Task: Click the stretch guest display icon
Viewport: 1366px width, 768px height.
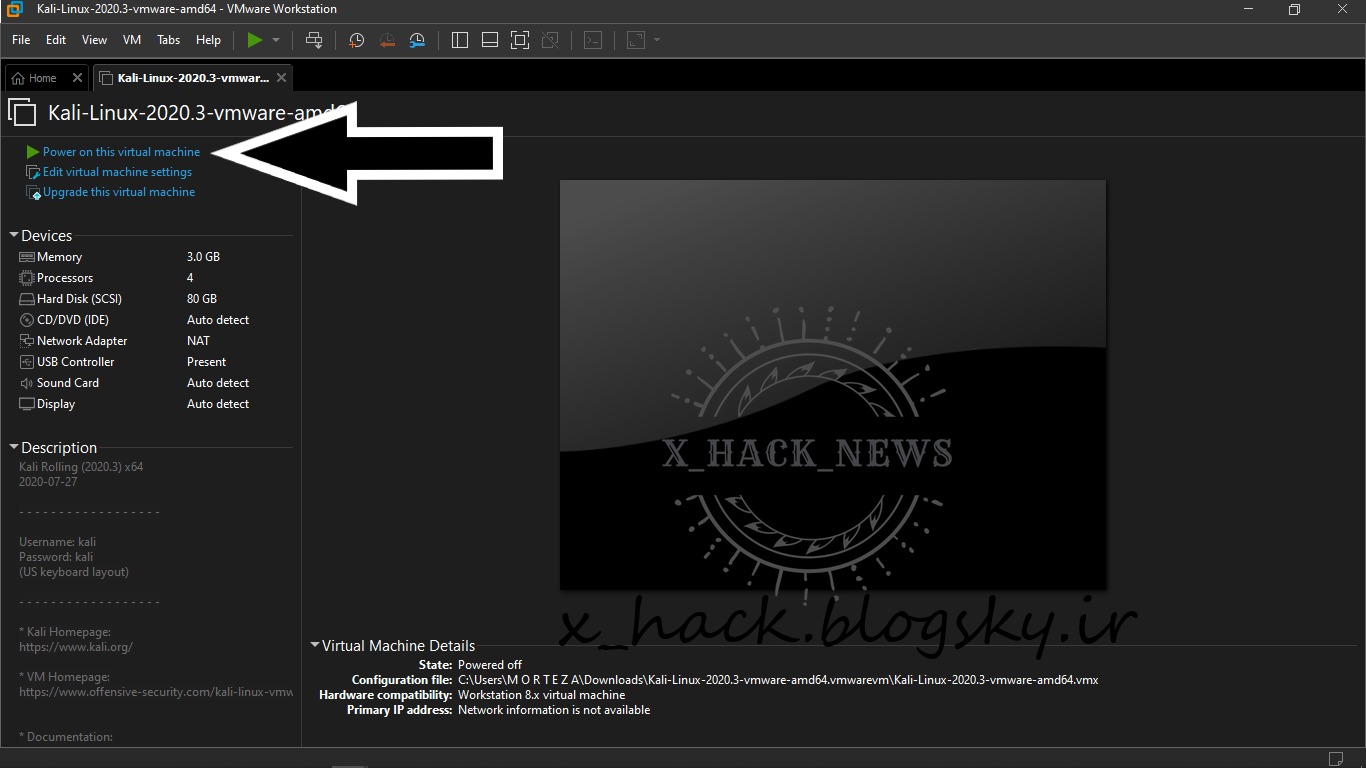Action: click(636, 40)
